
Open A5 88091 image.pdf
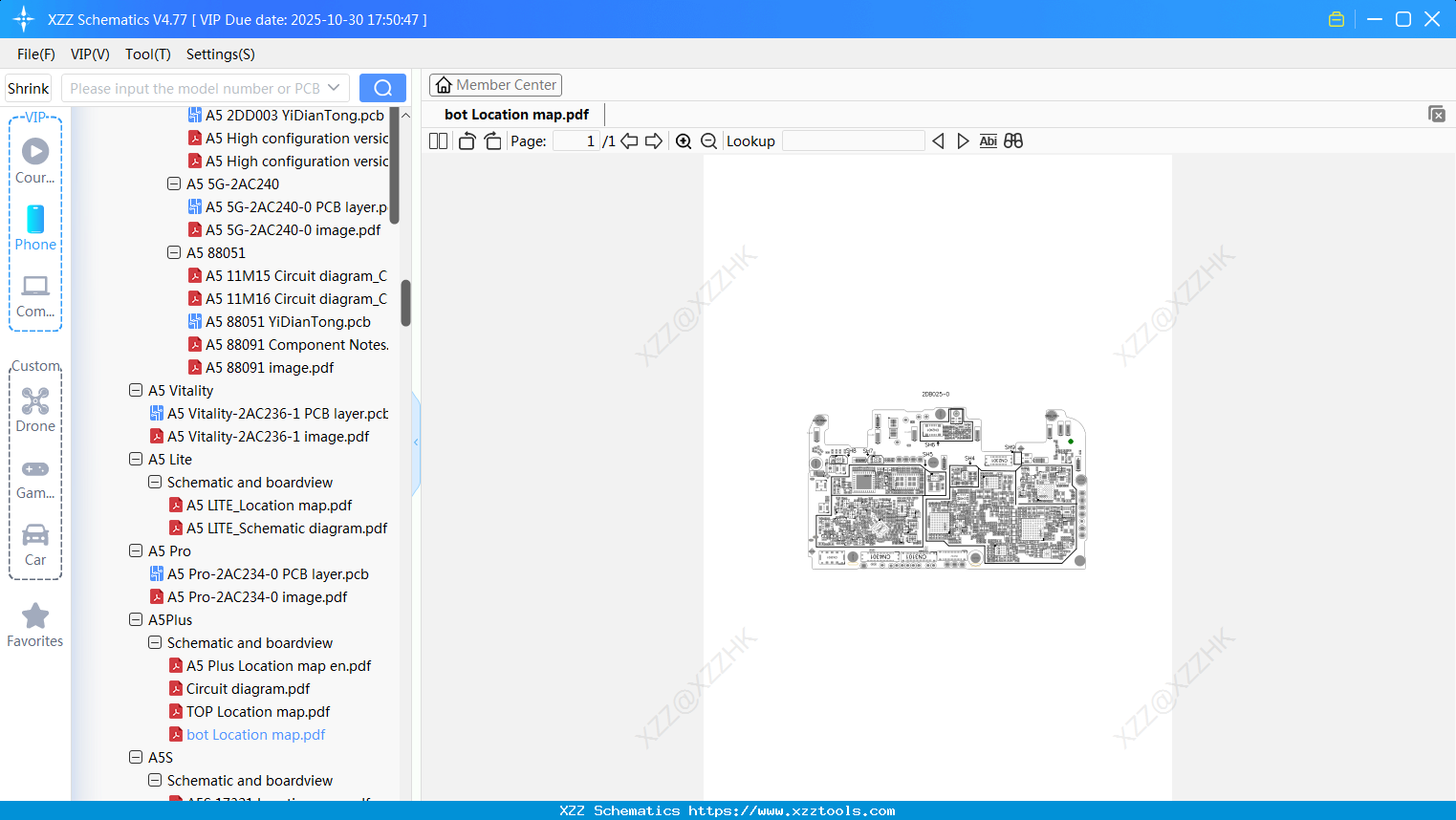click(x=270, y=367)
